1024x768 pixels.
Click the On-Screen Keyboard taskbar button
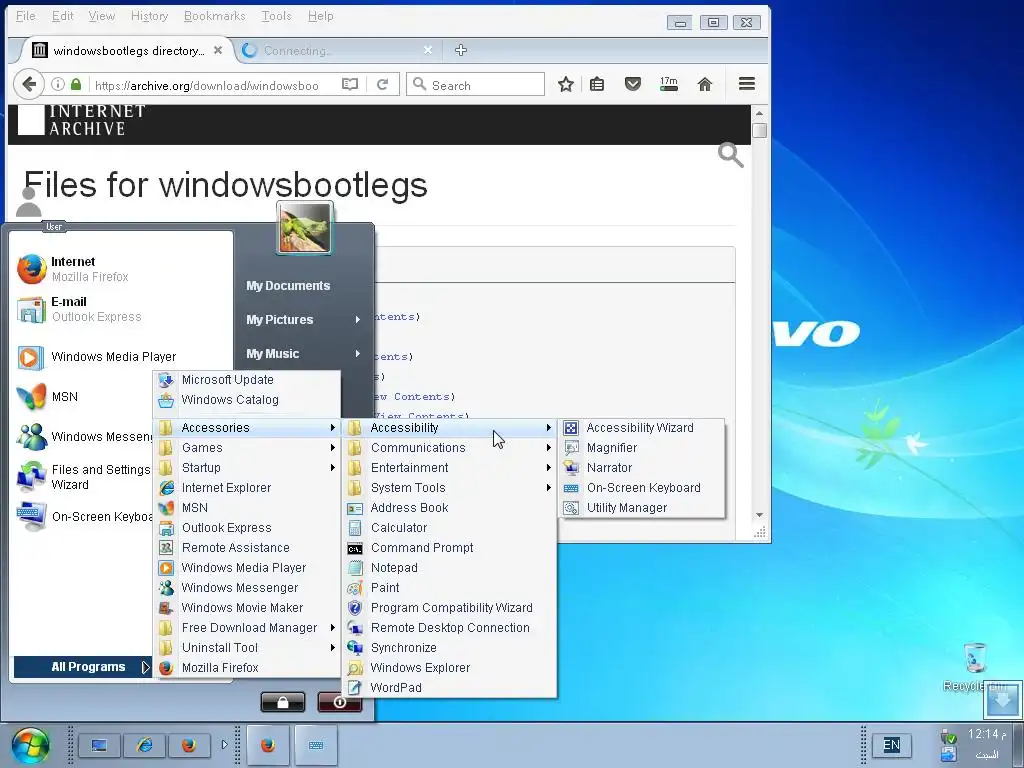pyautogui.click(x=315, y=745)
